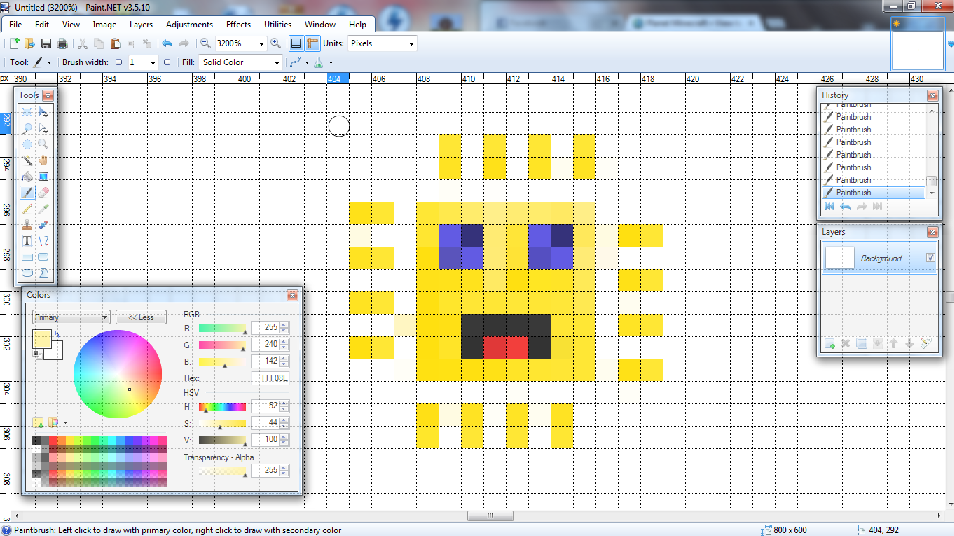Select the Line/Curve tool
954x536 pixels.
[x=43, y=241]
